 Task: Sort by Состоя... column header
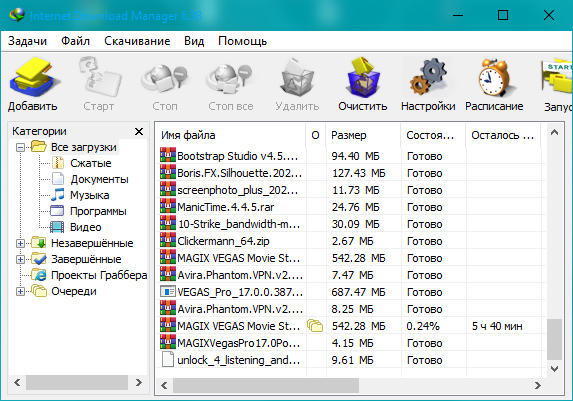pos(433,135)
